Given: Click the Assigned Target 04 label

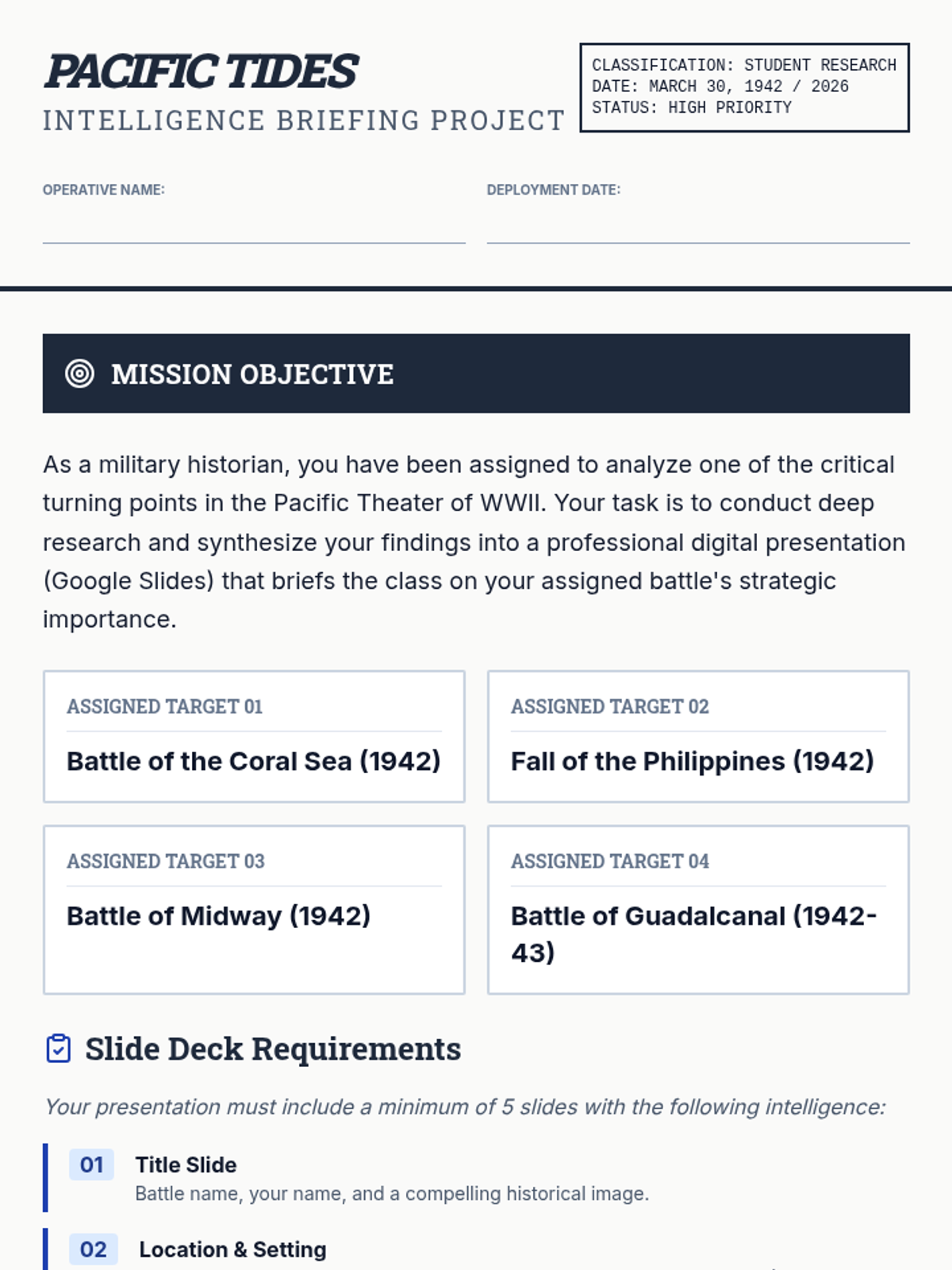Looking at the screenshot, I should pyautogui.click(x=609, y=861).
